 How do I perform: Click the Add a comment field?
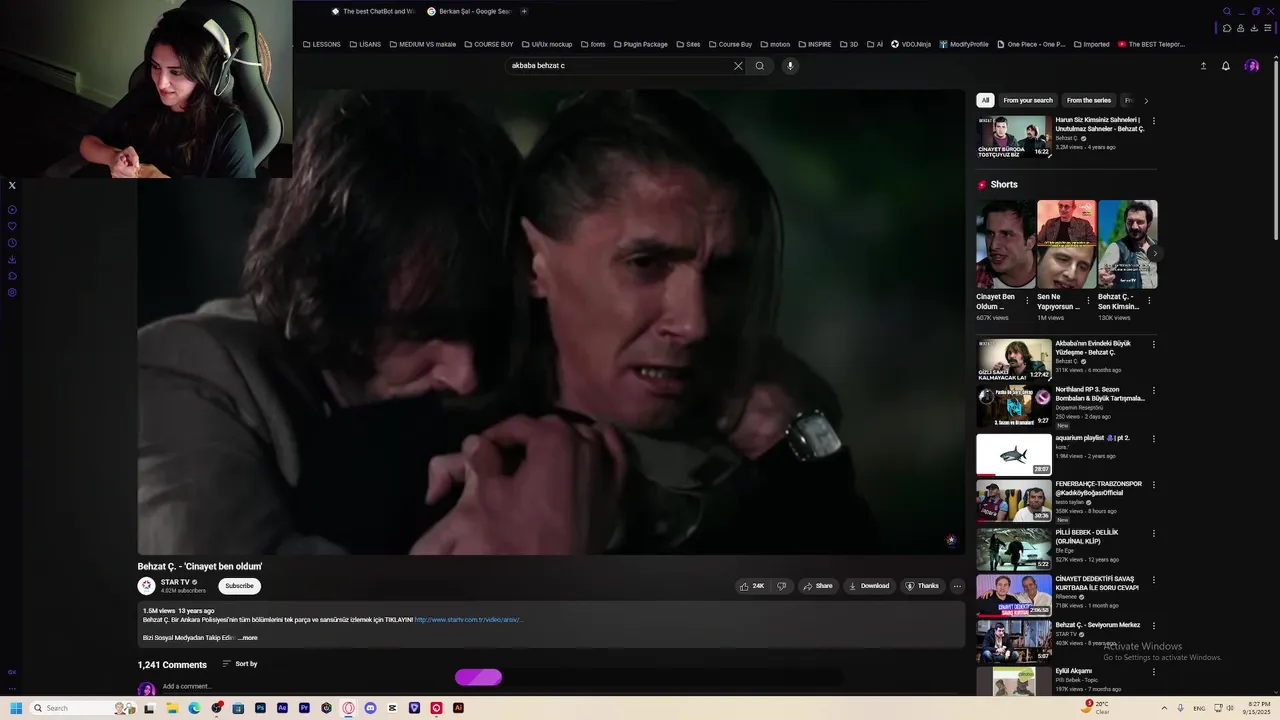pyautogui.click(x=186, y=687)
